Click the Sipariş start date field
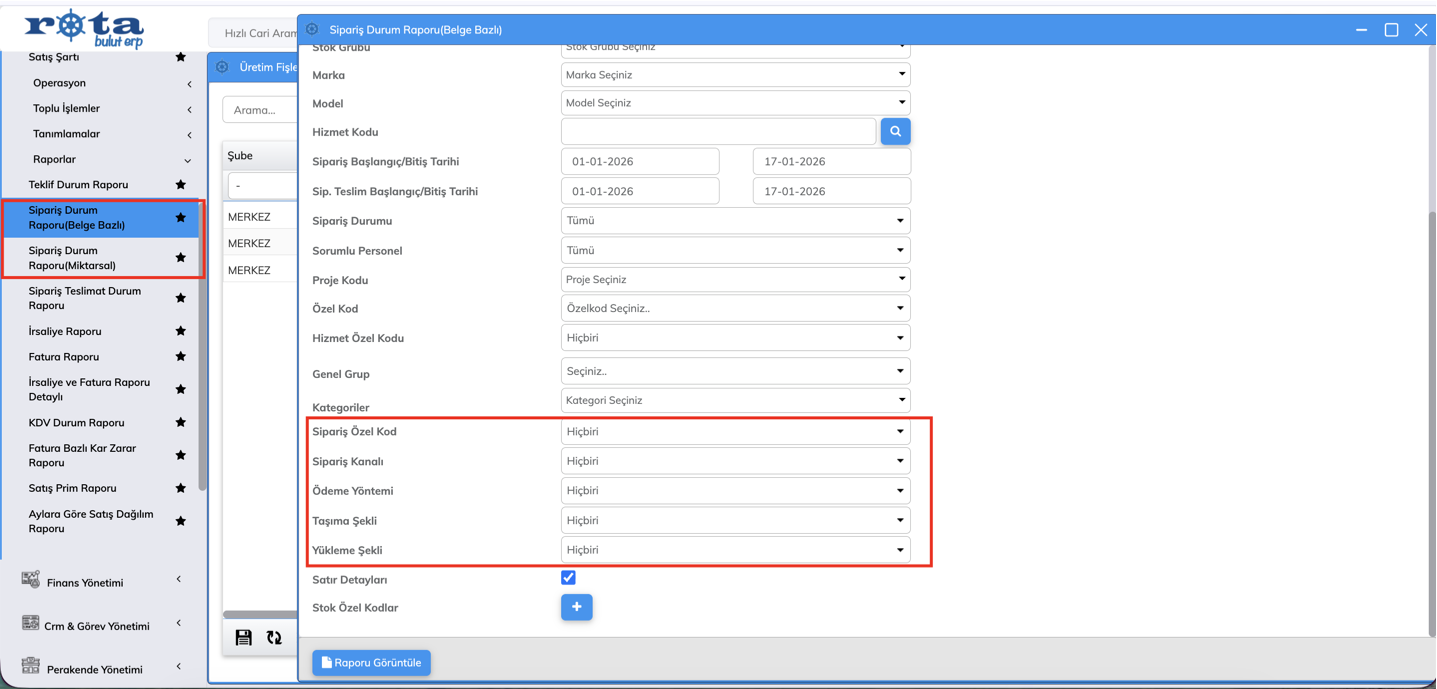The image size is (1437, 689). [x=640, y=162]
